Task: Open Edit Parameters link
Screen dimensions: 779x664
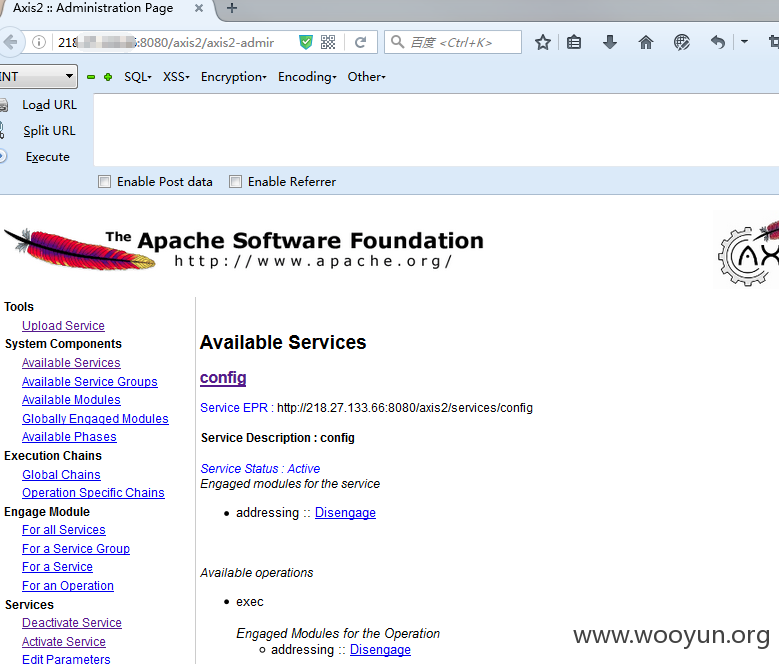Action: (x=66, y=659)
